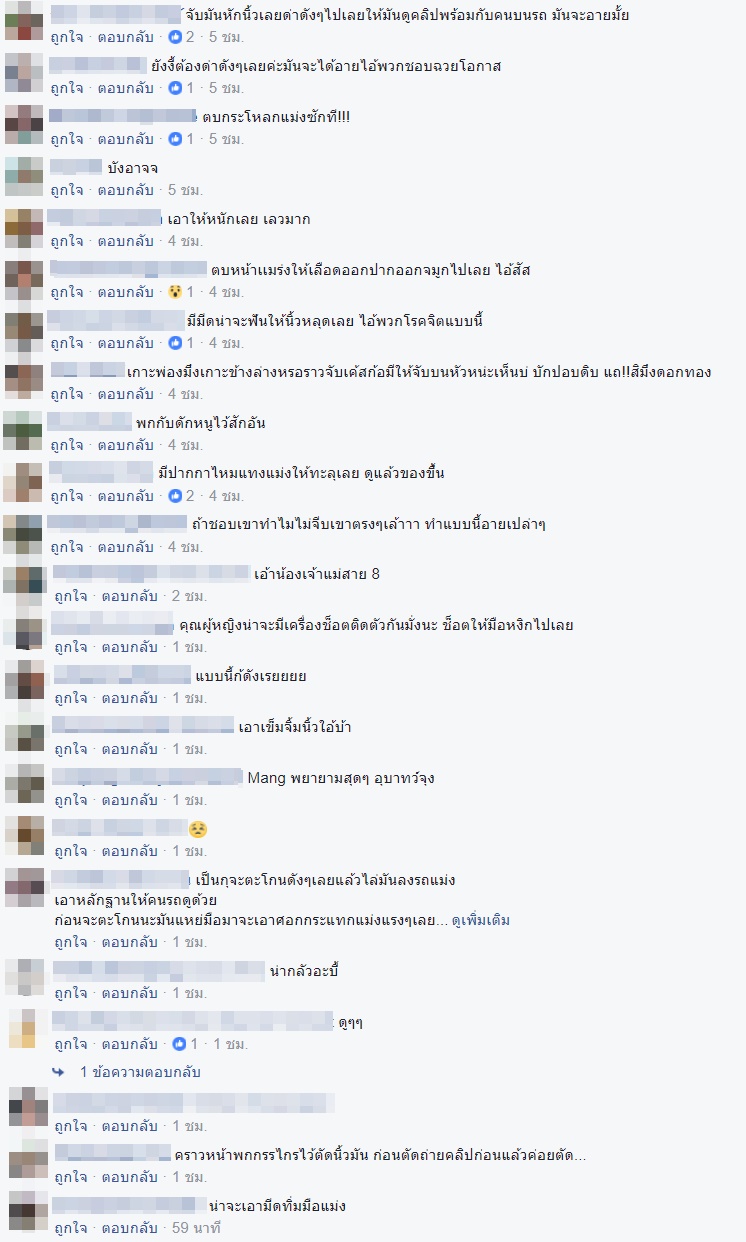Open the '59 นาที' timestamp link

click(196, 1228)
